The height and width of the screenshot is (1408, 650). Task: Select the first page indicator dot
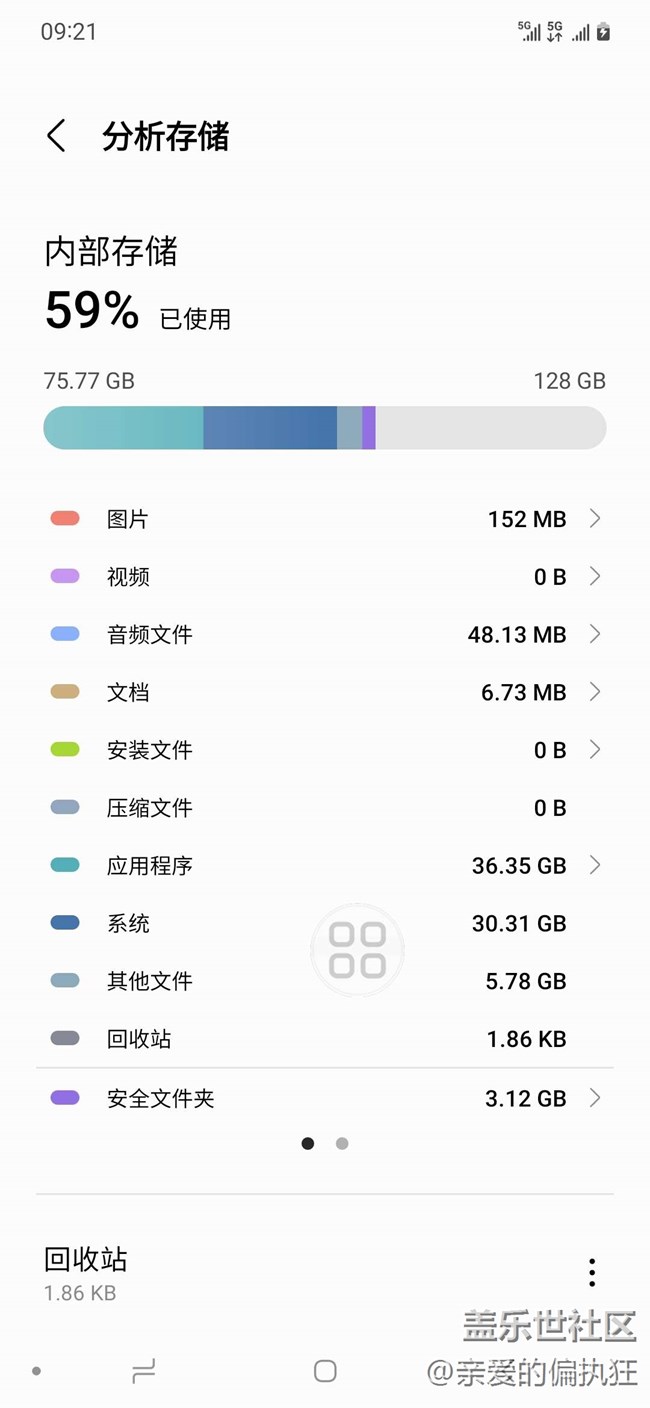tap(308, 1143)
